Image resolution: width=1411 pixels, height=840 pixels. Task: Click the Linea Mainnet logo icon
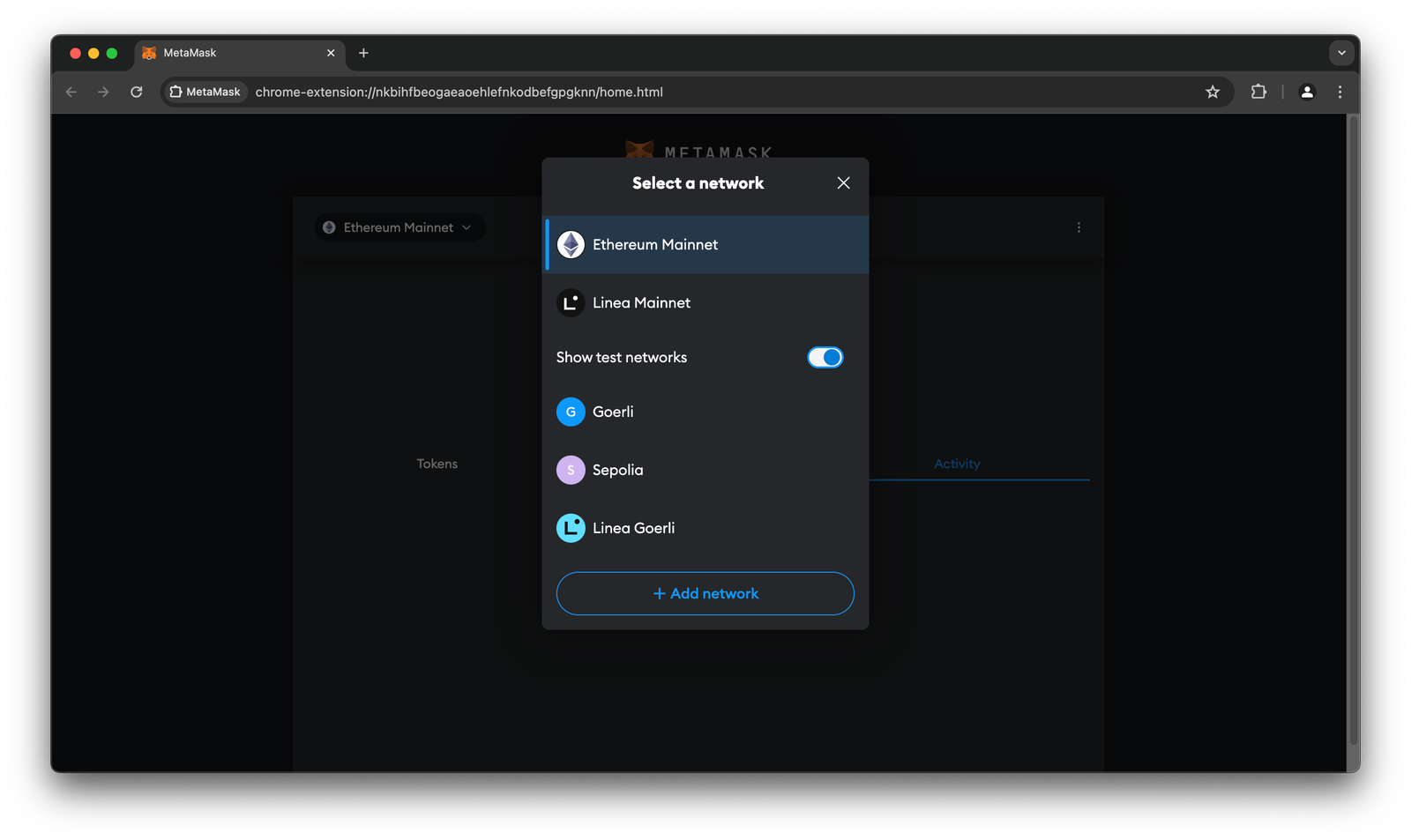point(571,302)
